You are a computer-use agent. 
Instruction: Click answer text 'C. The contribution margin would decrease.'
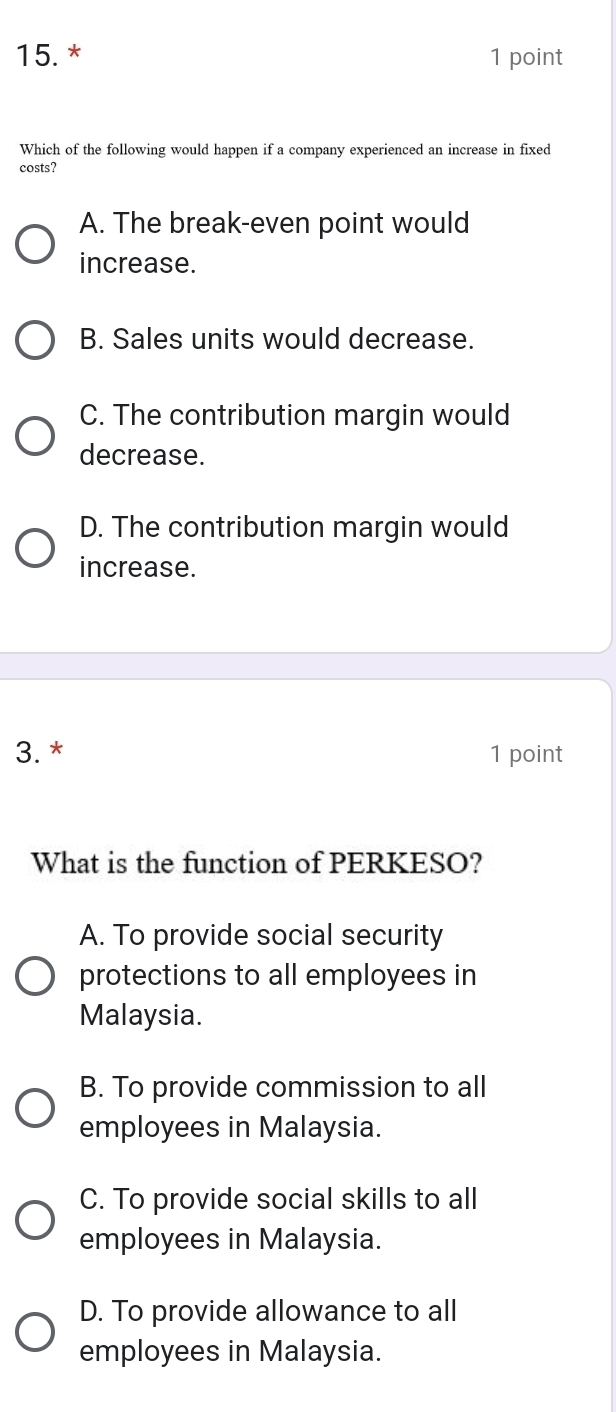click(x=294, y=435)
